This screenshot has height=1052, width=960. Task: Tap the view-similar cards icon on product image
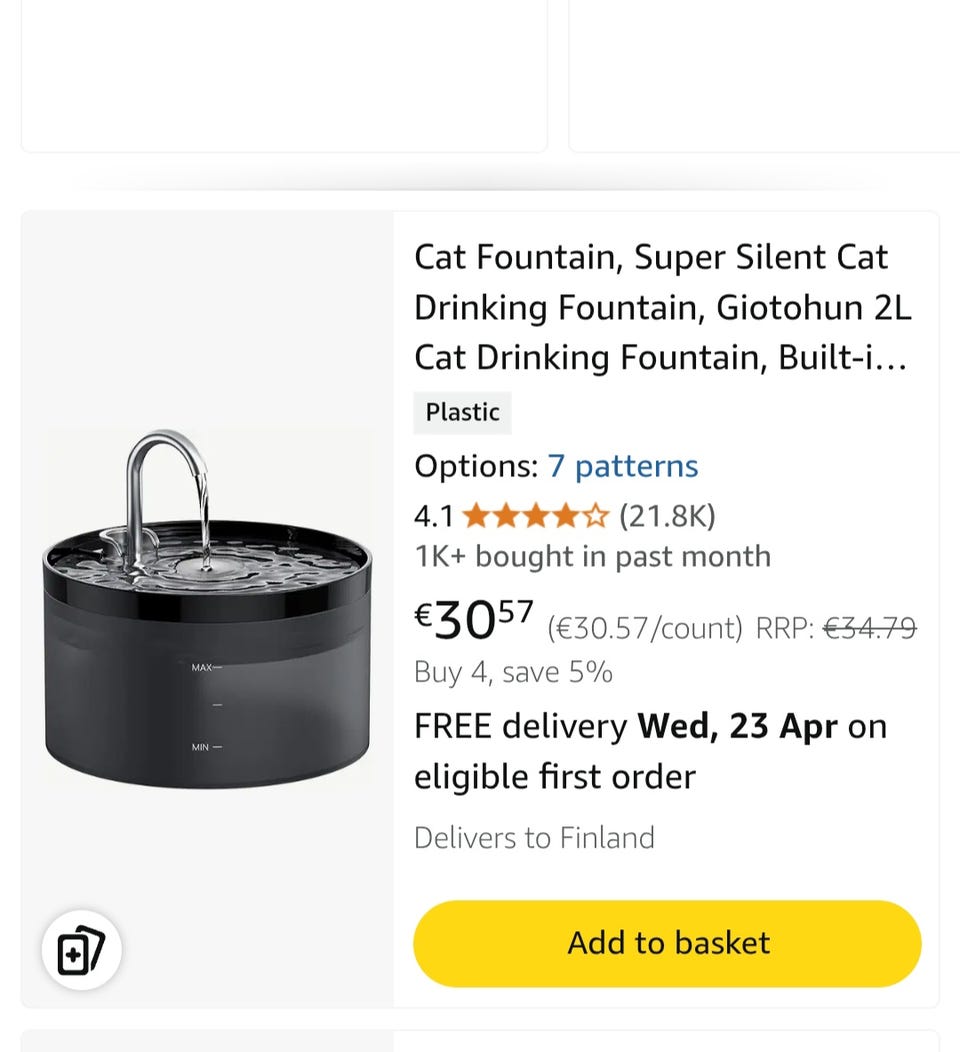click(x=81, y=949)
